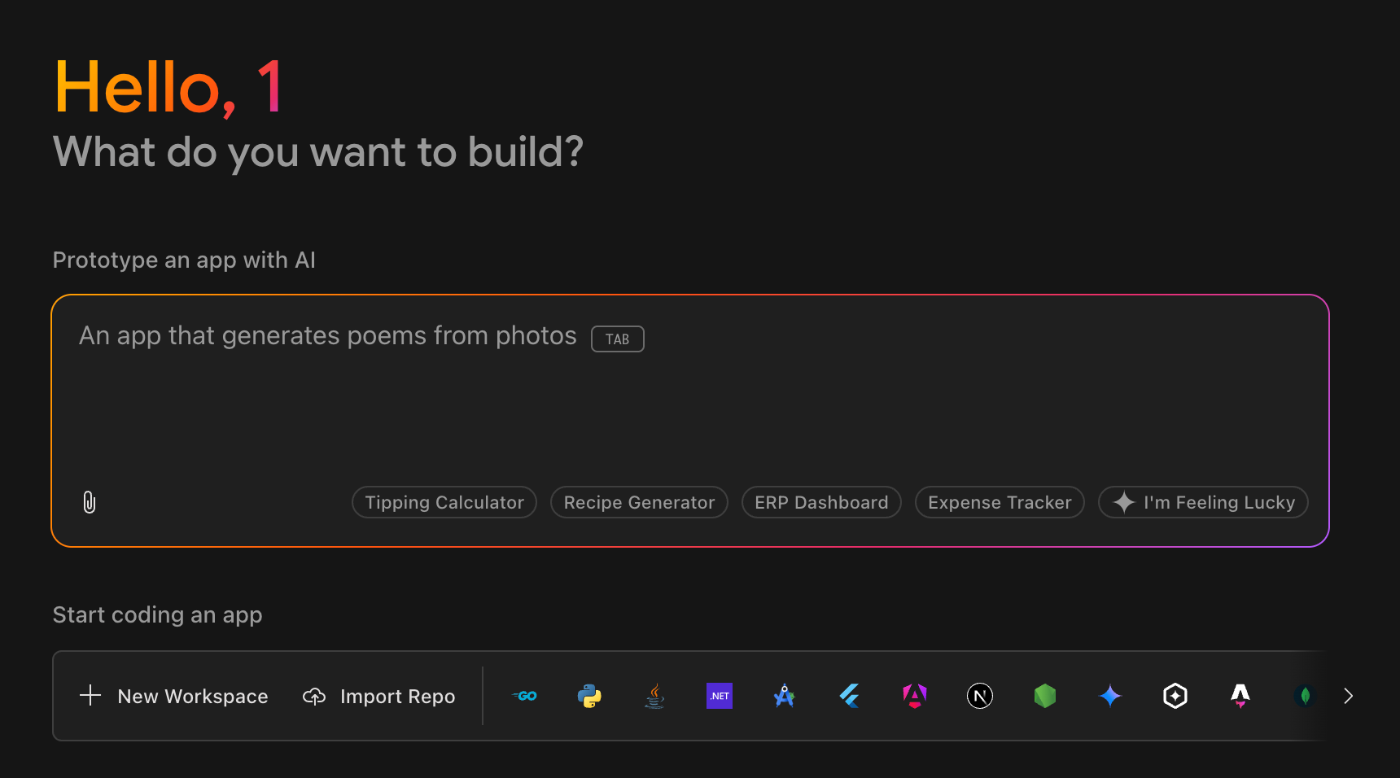Focus the app prototype prompt field
This screenshot has height=778, width=1400.
690,421
